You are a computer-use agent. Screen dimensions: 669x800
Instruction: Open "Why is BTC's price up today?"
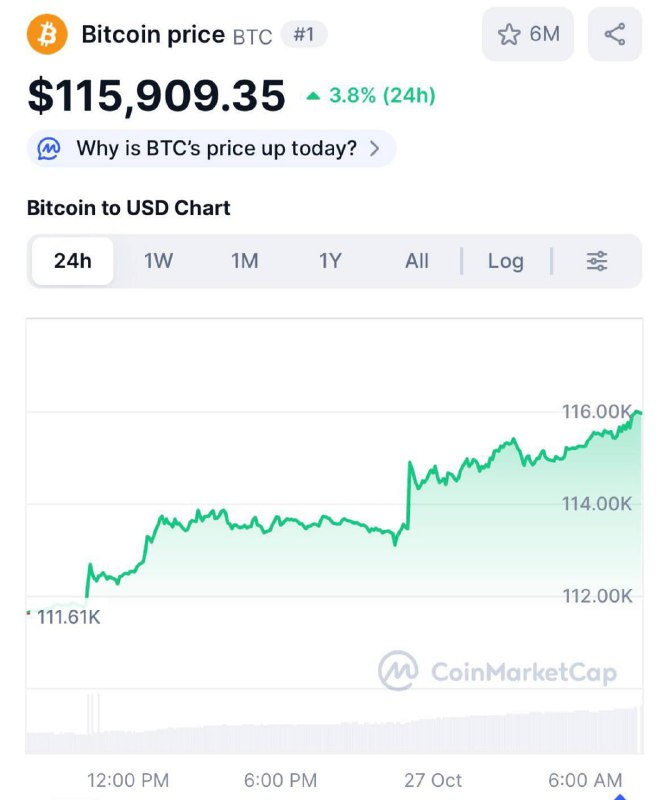pyautogui.click(x=216, y=149)
